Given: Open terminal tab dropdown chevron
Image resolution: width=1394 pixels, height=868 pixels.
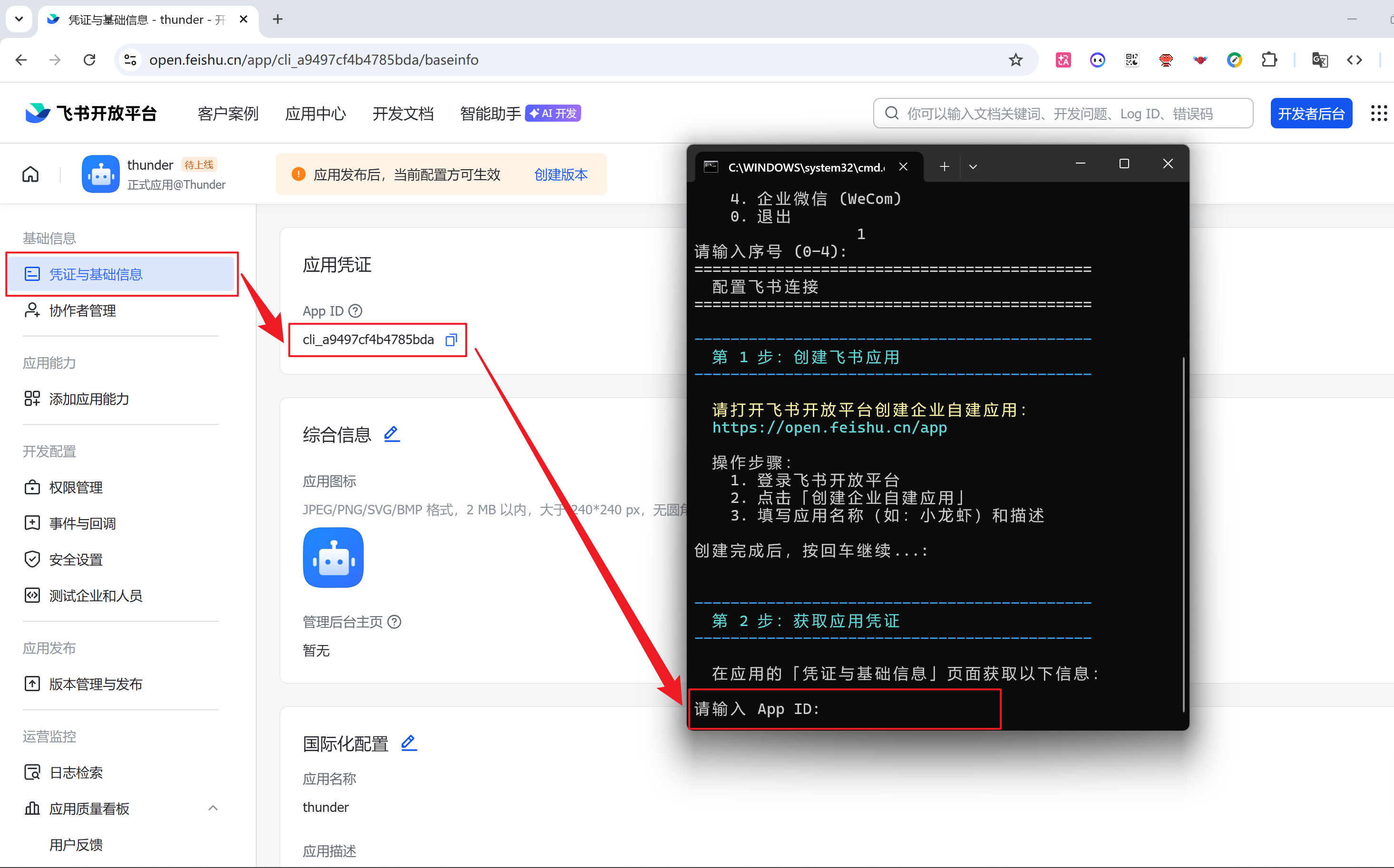Looking at the screenshot, I should click(x=973, y=166).
